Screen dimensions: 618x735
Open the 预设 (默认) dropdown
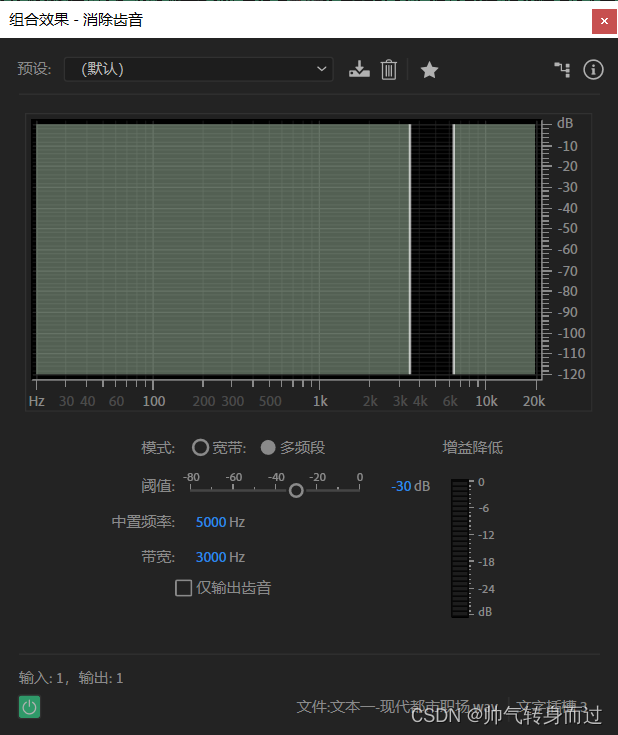pyautogui.click(x=198, y=69)
